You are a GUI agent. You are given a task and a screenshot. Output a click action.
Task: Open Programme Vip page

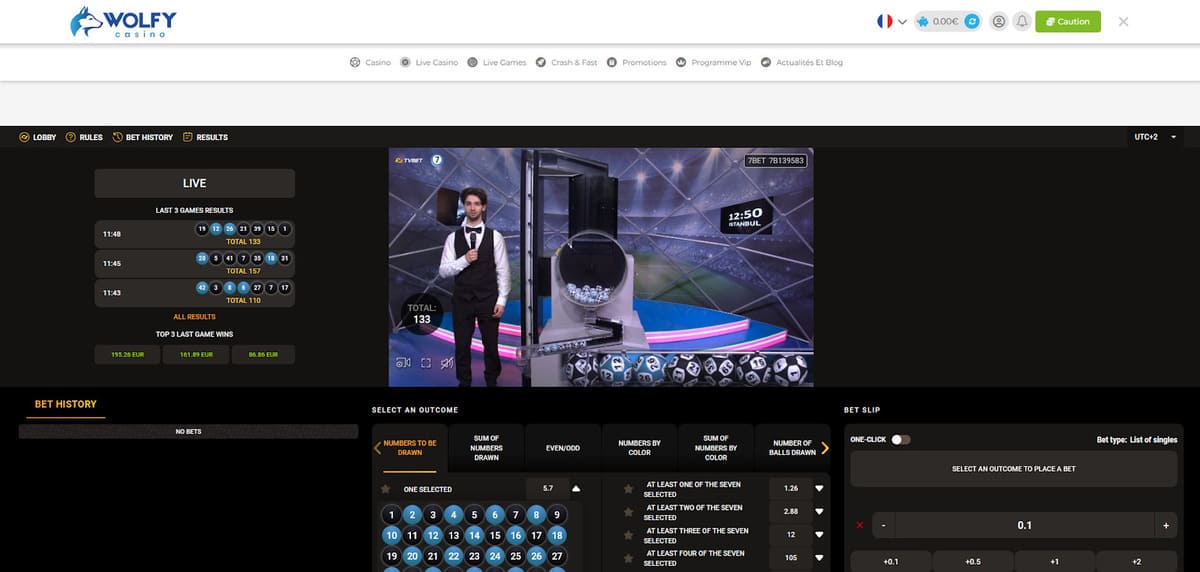714,62
